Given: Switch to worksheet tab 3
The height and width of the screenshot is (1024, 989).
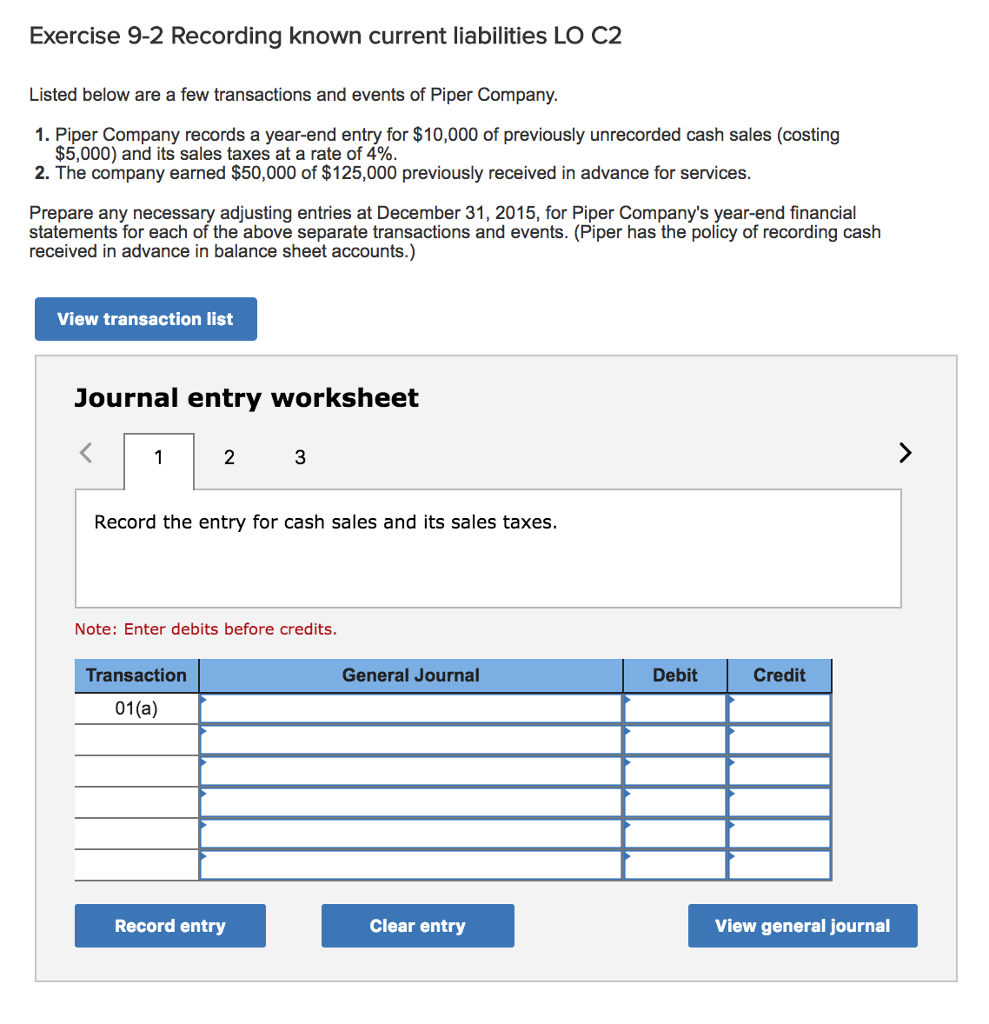Looking at the screenshot, I should (299, 457).
